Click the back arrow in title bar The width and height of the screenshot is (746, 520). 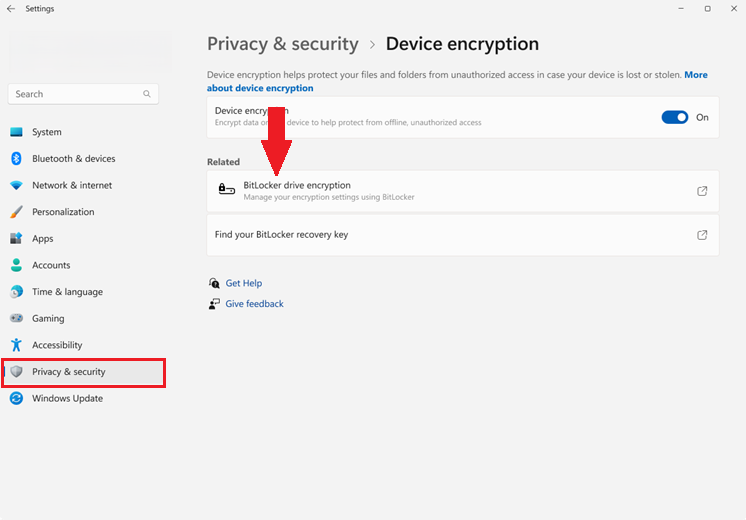[x=11, y=9]
